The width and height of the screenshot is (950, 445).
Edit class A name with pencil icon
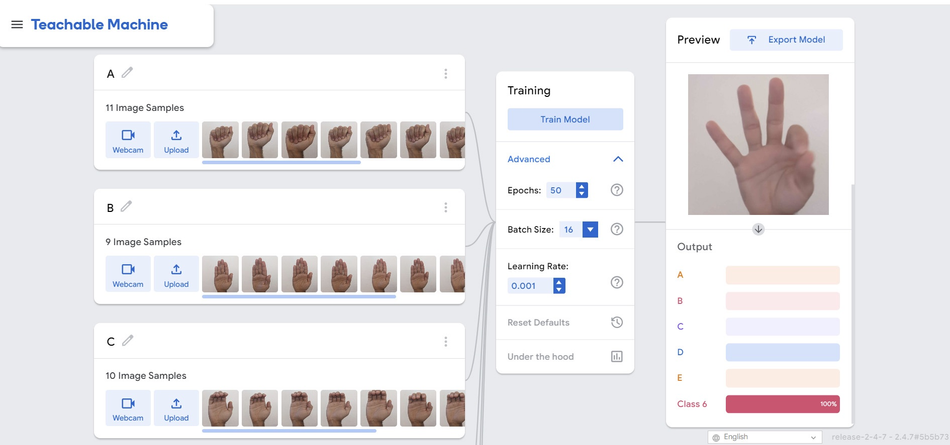point(127,73)
